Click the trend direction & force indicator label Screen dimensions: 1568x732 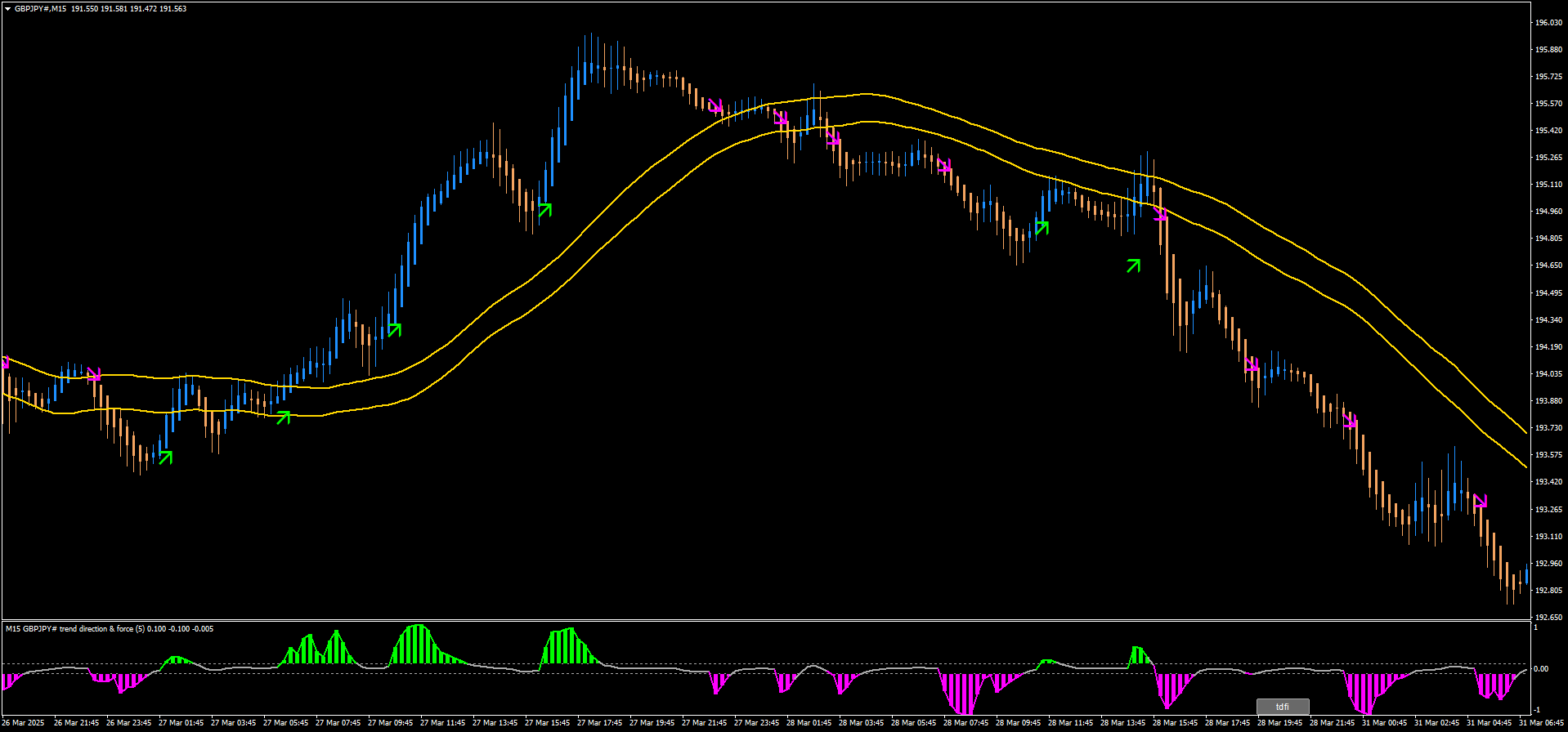[110, 629]
